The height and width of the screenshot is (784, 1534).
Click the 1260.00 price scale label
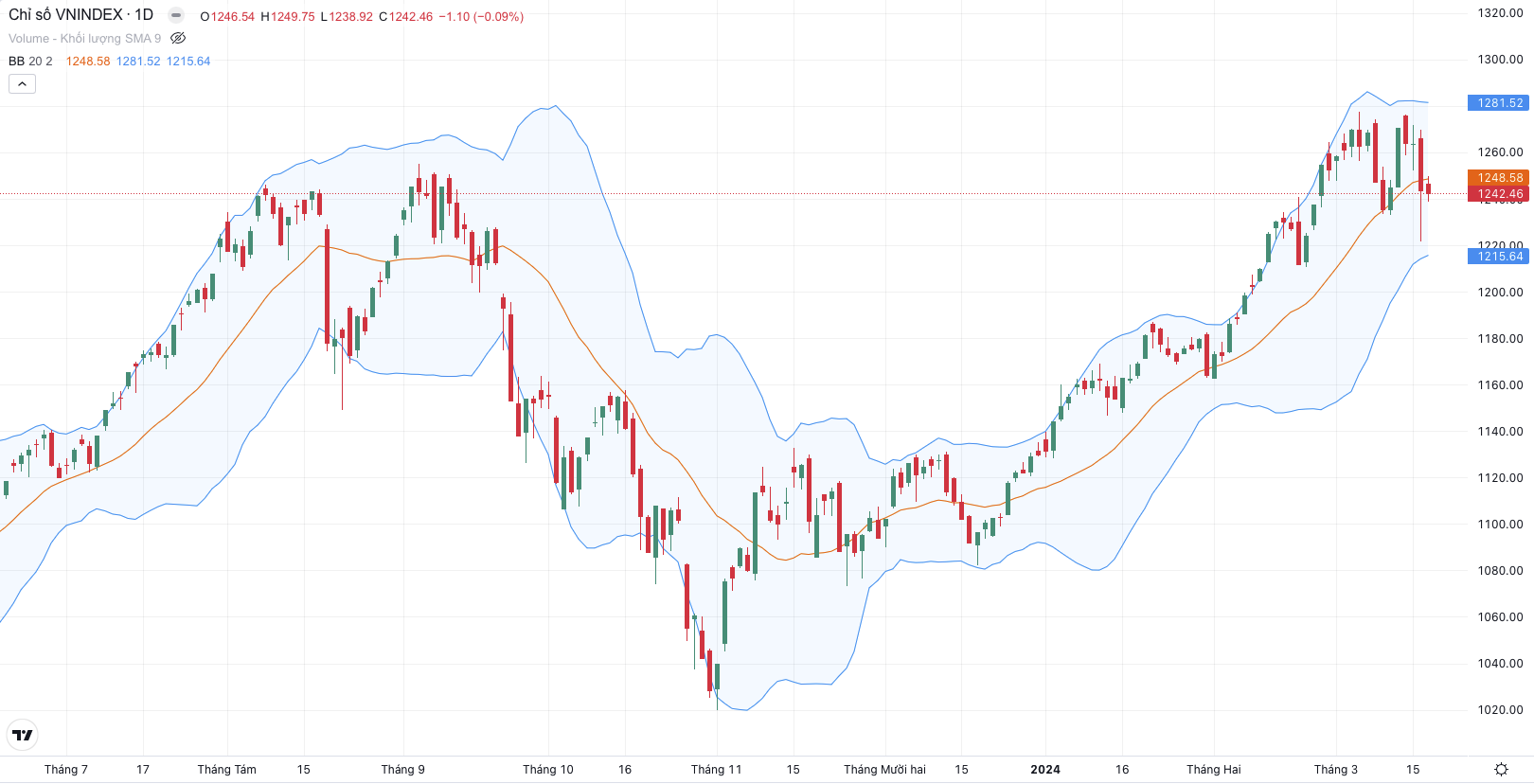(1500, 152)
